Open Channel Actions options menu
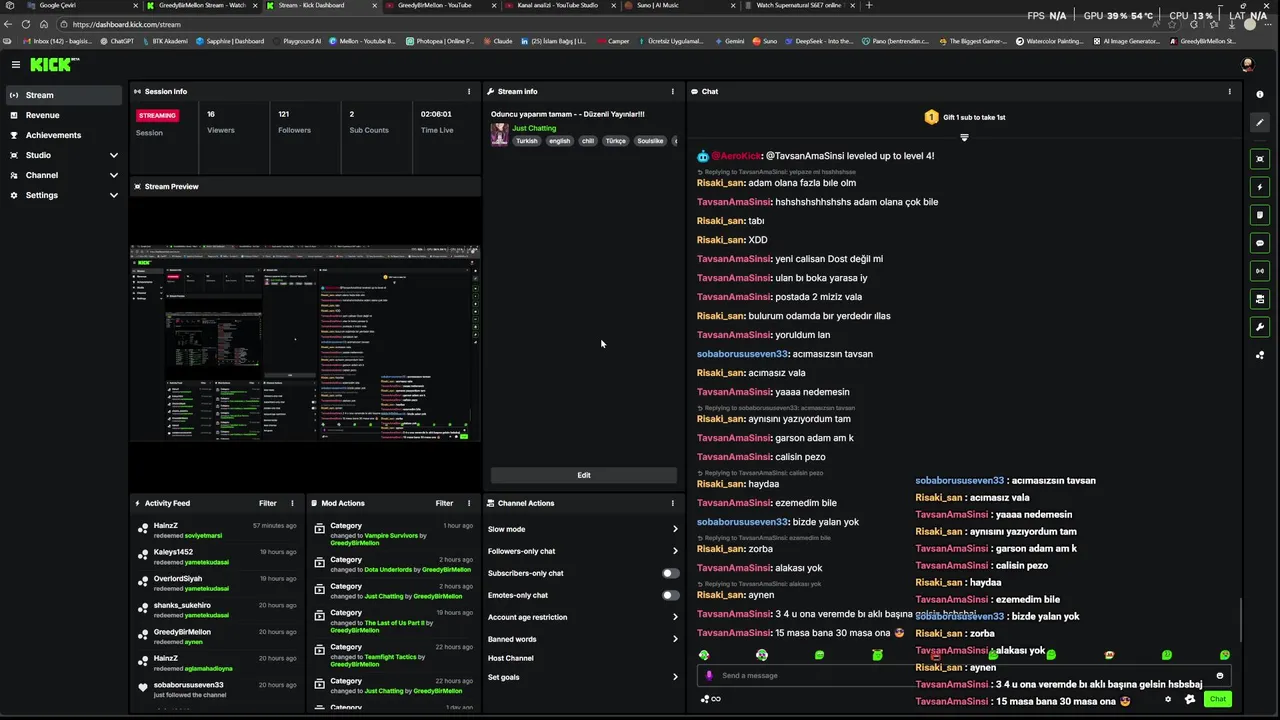This screenshot has height=720, width=1280. [672, 503]
